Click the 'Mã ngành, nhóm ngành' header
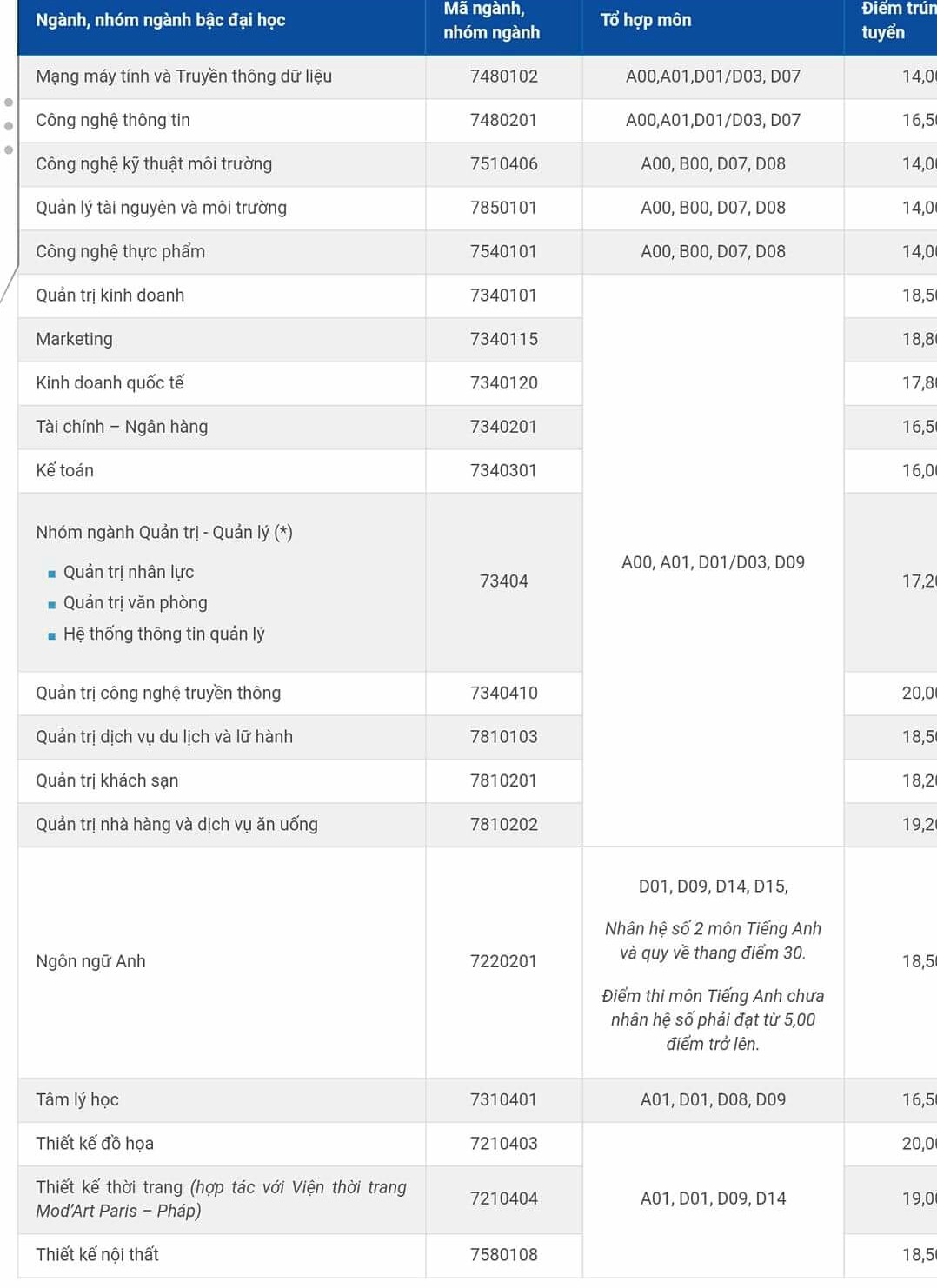The height and width of the screenshot is (1288, 937). (x=492, y=21)
